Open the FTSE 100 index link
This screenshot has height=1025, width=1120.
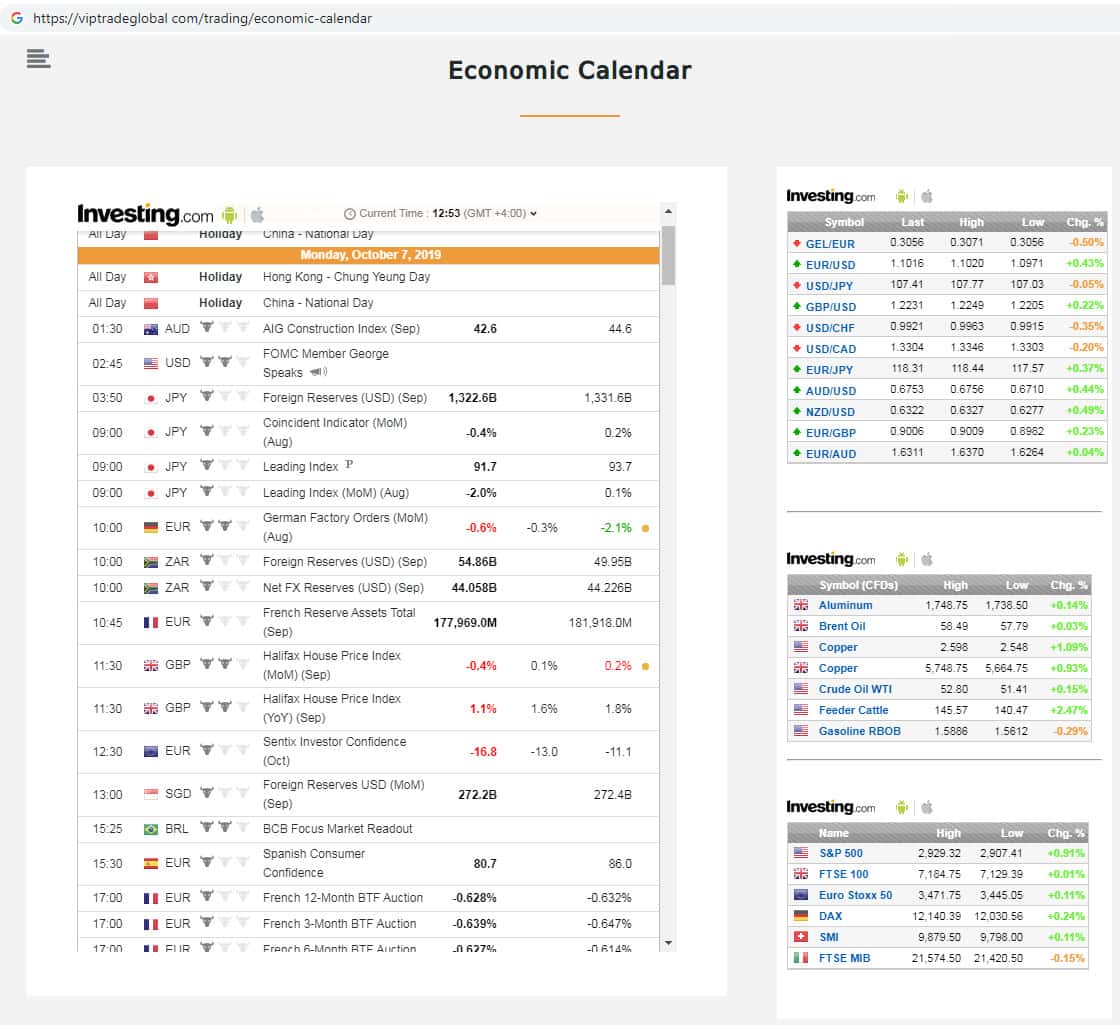pyautogui.click(x=844, y=874)
